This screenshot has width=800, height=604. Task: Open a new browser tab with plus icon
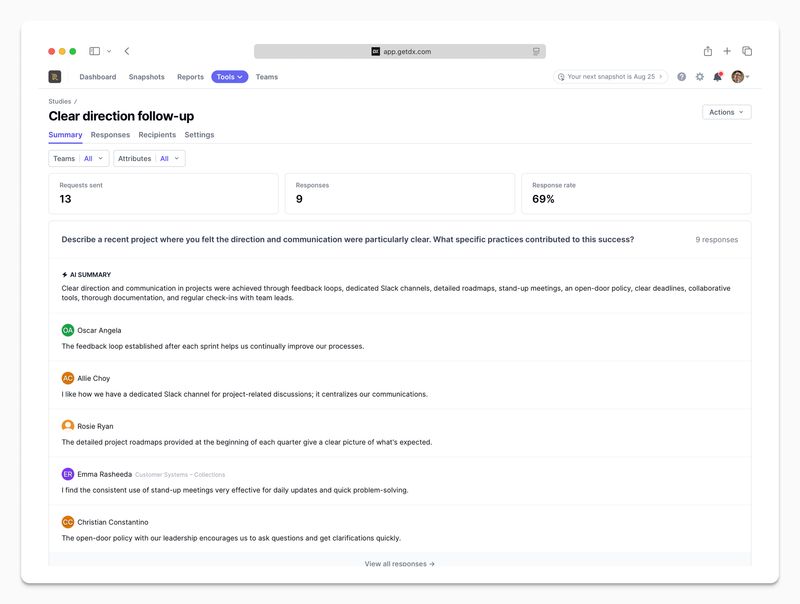coord(727,51)
